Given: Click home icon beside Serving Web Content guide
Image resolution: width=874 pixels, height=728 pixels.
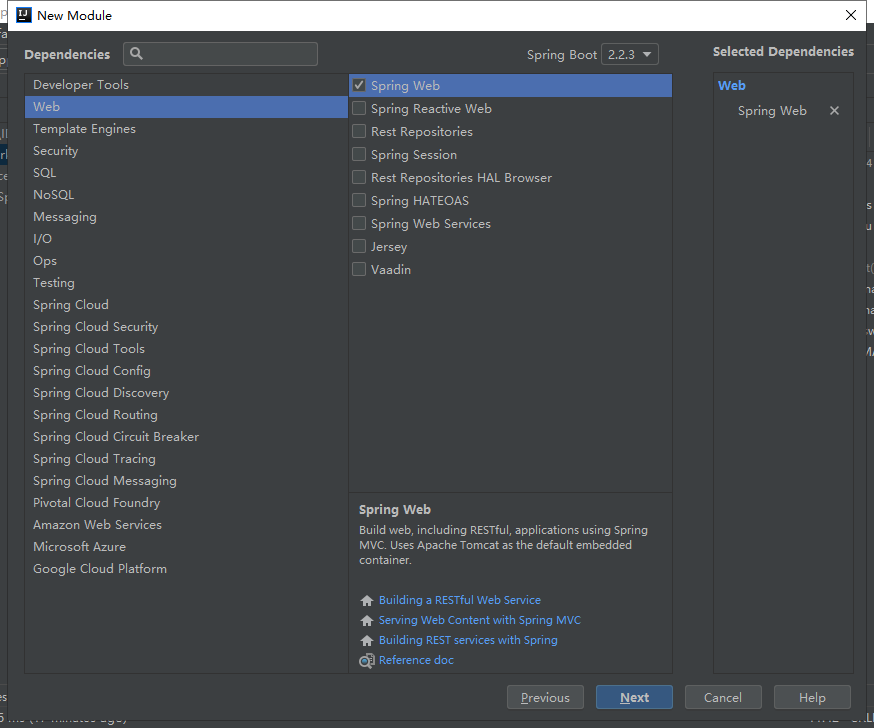Looking at the screenshot, I should tap(367, 621).
